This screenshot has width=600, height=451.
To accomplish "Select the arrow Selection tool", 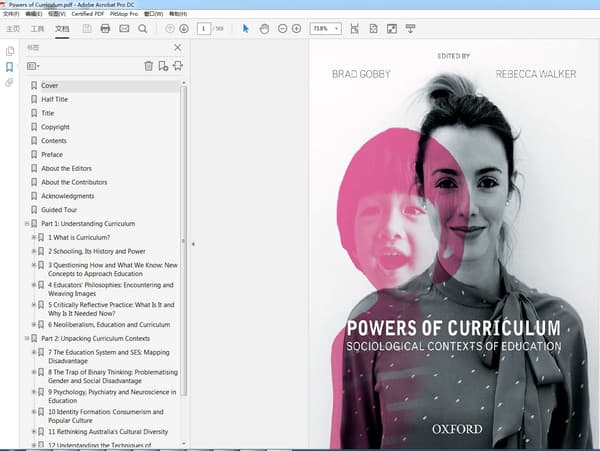I will coord(246,29).
